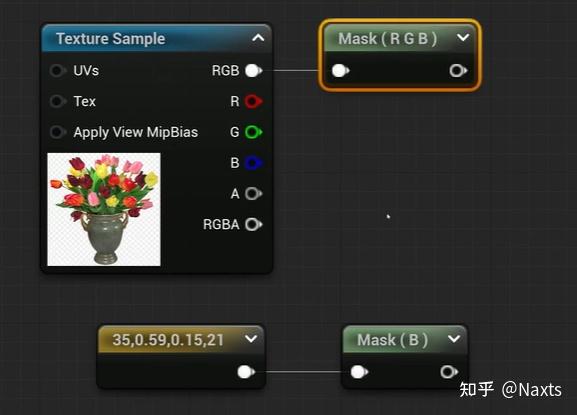Click the Mask (B) input pin
577x415 pixels.
[x=359, y=372]
